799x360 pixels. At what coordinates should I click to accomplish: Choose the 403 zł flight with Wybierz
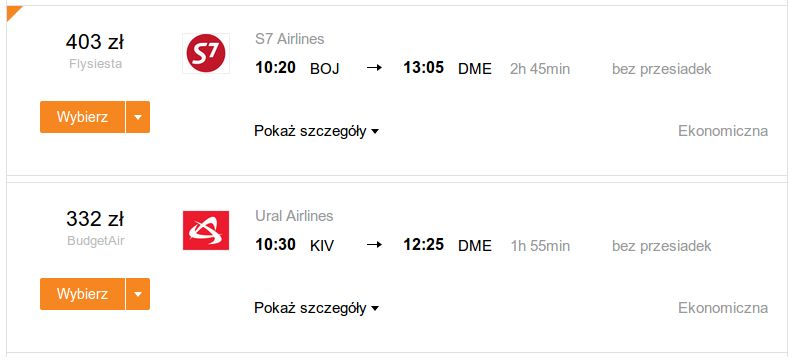click(x=82, y=117)
